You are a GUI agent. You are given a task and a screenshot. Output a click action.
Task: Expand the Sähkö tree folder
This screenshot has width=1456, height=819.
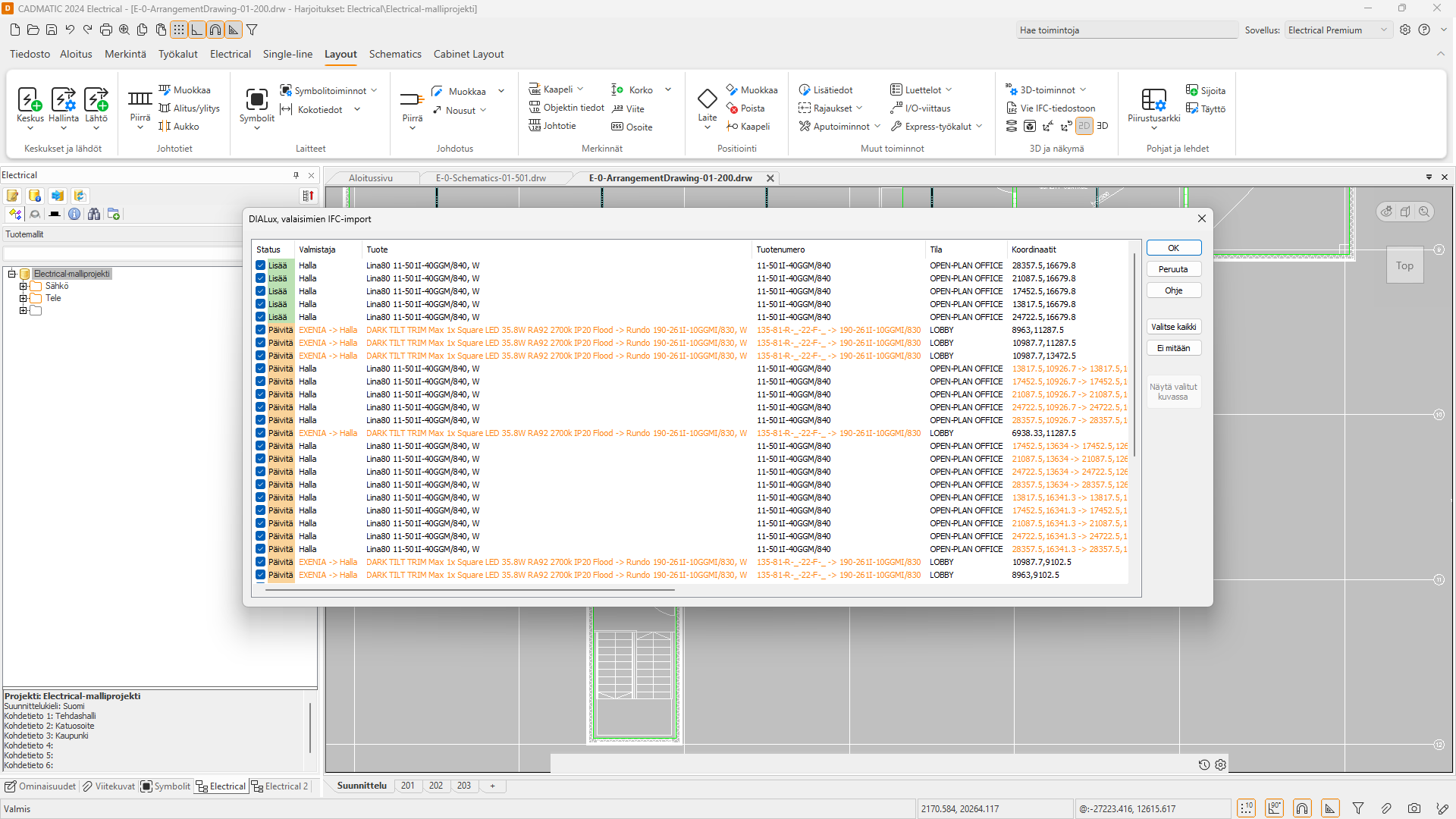(24, 286)
